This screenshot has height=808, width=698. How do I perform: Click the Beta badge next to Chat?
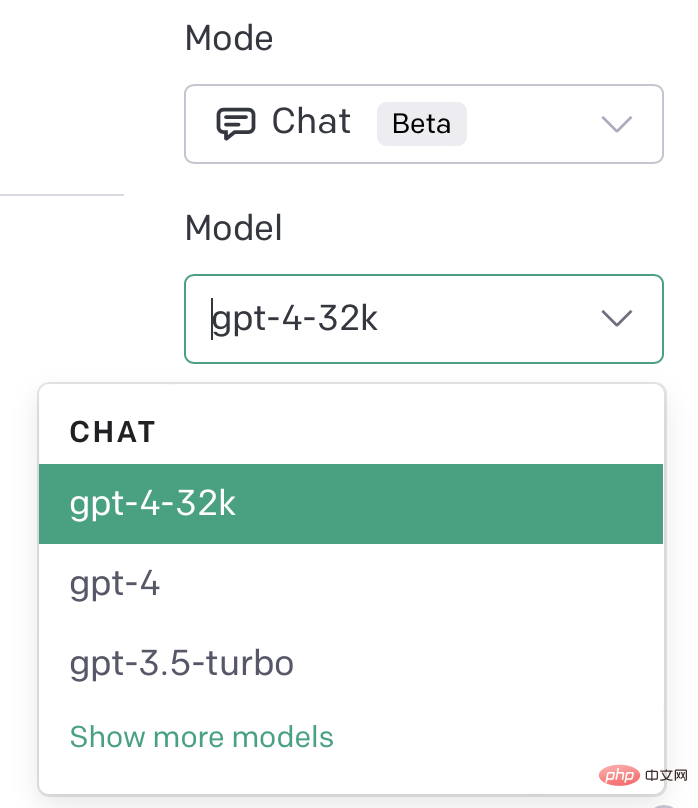click(x=421, y=124)
